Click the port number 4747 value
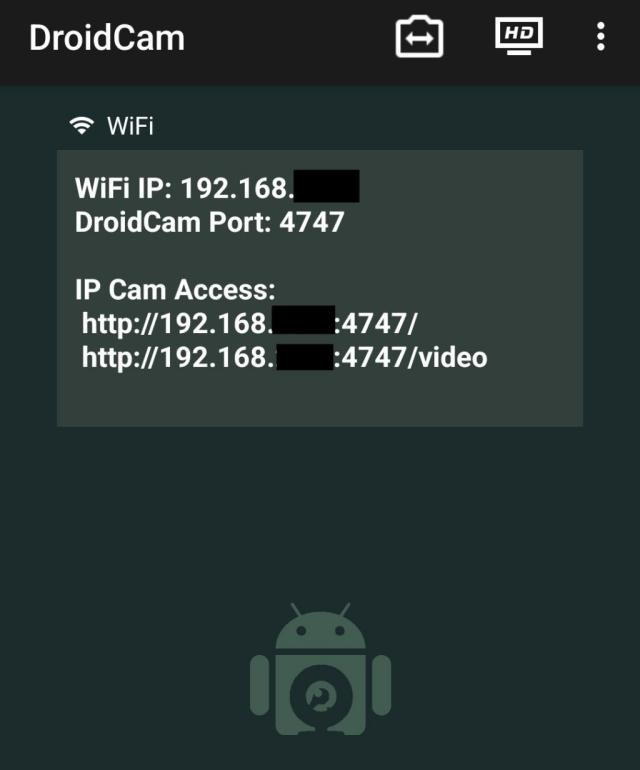640x770 pixels. [311, 222]
